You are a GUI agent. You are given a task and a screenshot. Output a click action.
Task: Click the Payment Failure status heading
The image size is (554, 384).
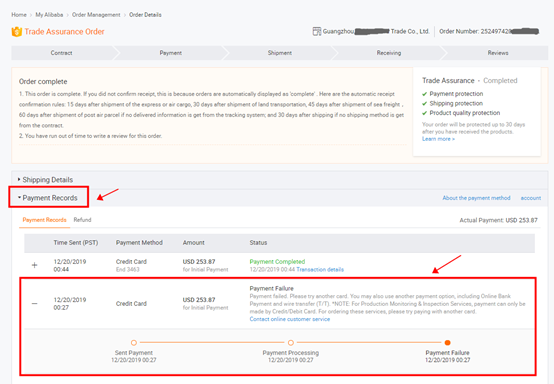pyautogui.click(x=271, y=288)
